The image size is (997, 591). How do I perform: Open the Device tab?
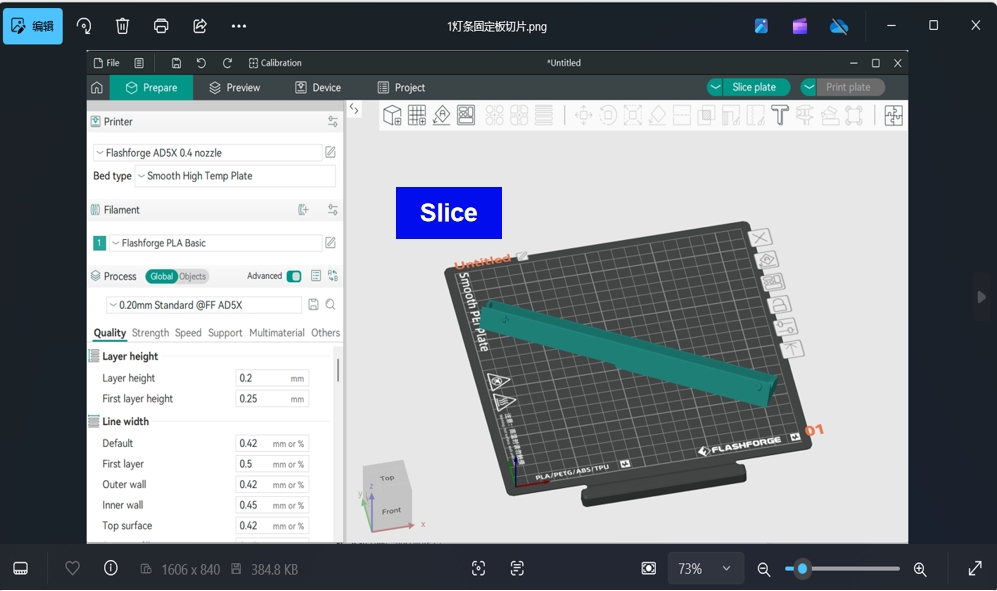(318, 88)
